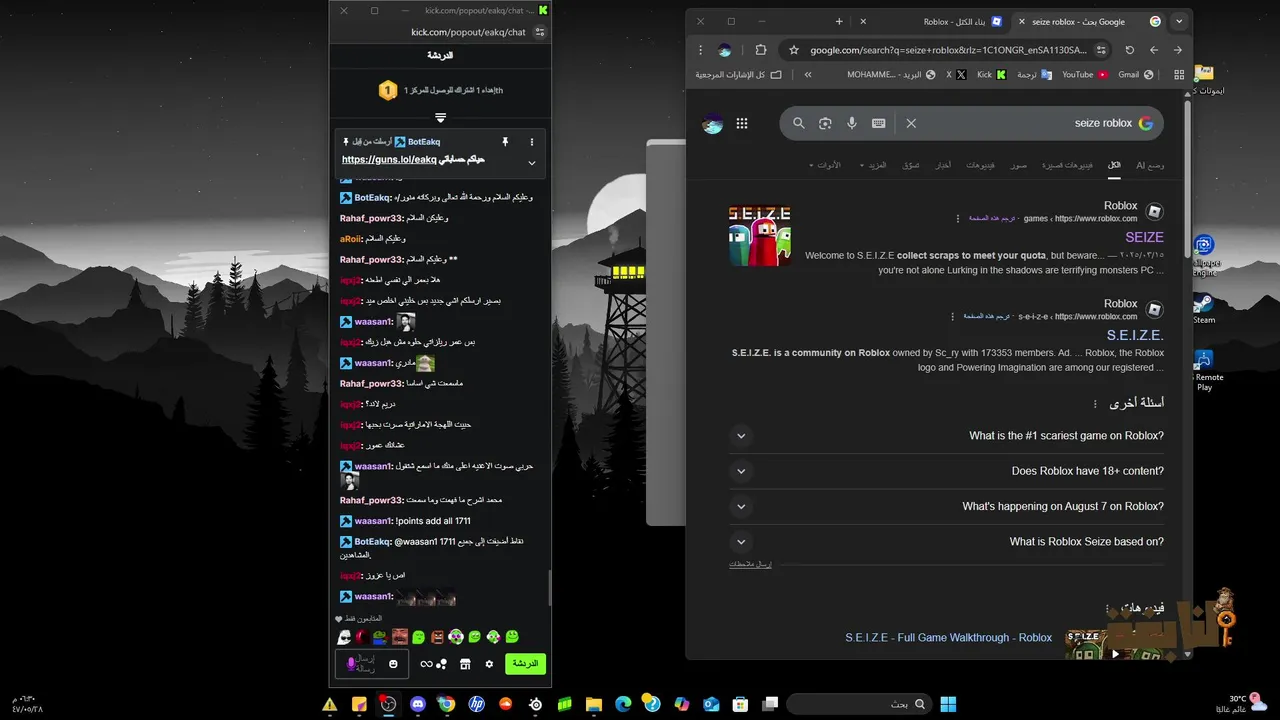
Task: Open the المزيد more dropdown
Action: point(874,165)
